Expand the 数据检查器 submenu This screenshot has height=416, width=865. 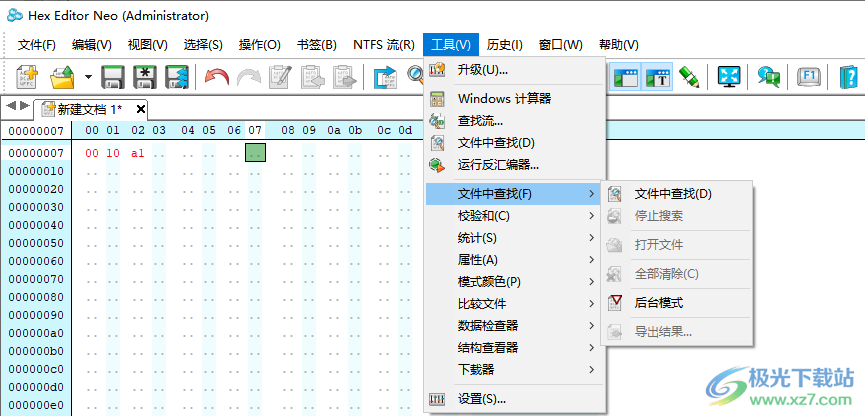(512, 326)
